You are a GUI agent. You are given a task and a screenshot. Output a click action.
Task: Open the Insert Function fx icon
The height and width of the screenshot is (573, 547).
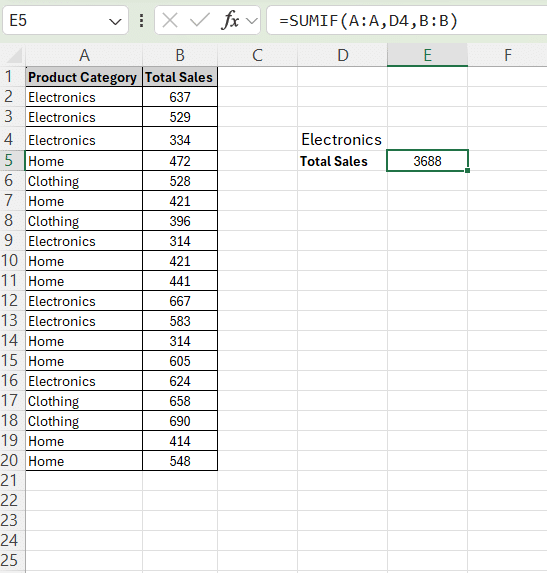point(230,20)
